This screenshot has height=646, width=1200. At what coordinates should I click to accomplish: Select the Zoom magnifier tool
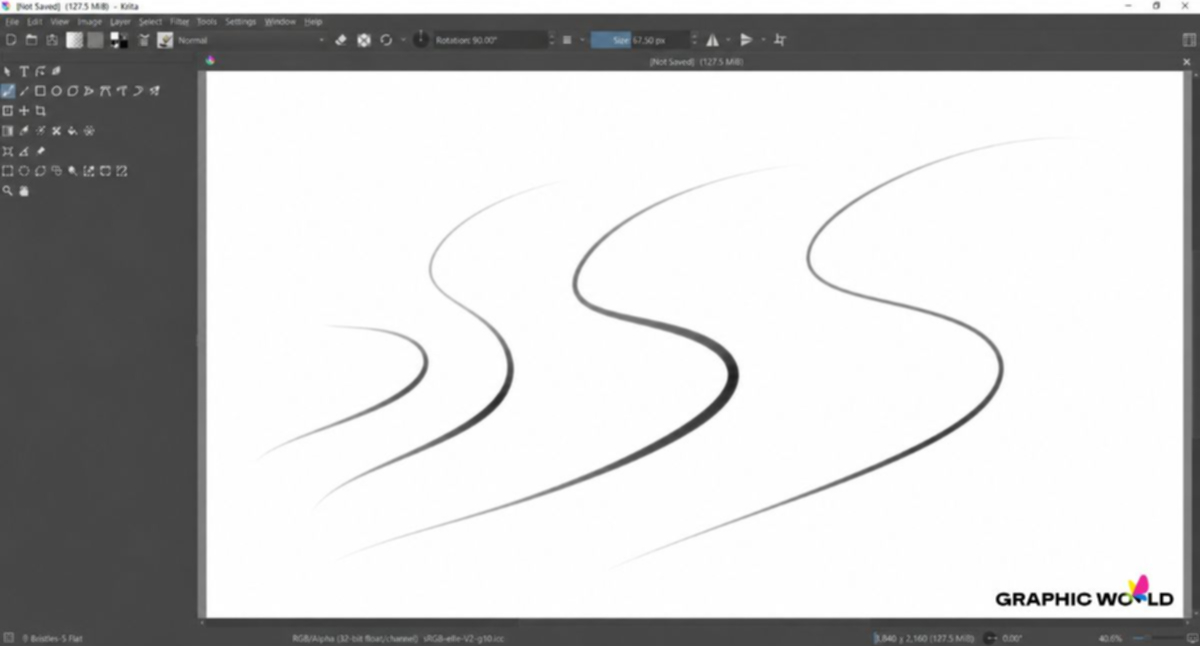[x=8, y=191]
